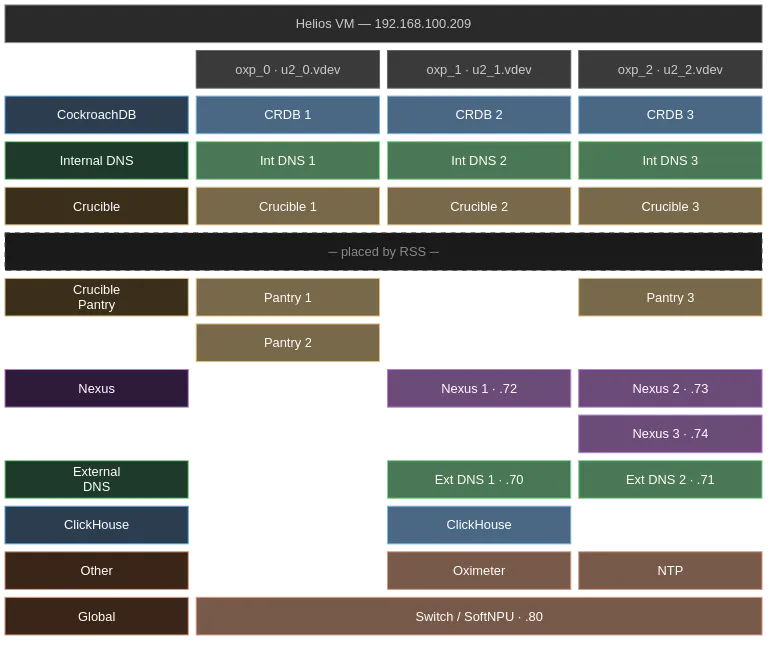Screen dimensions: 775x646
Task: Select the oxp_2 u2_2.vdev column header
Action: click(x=670, y=70)
